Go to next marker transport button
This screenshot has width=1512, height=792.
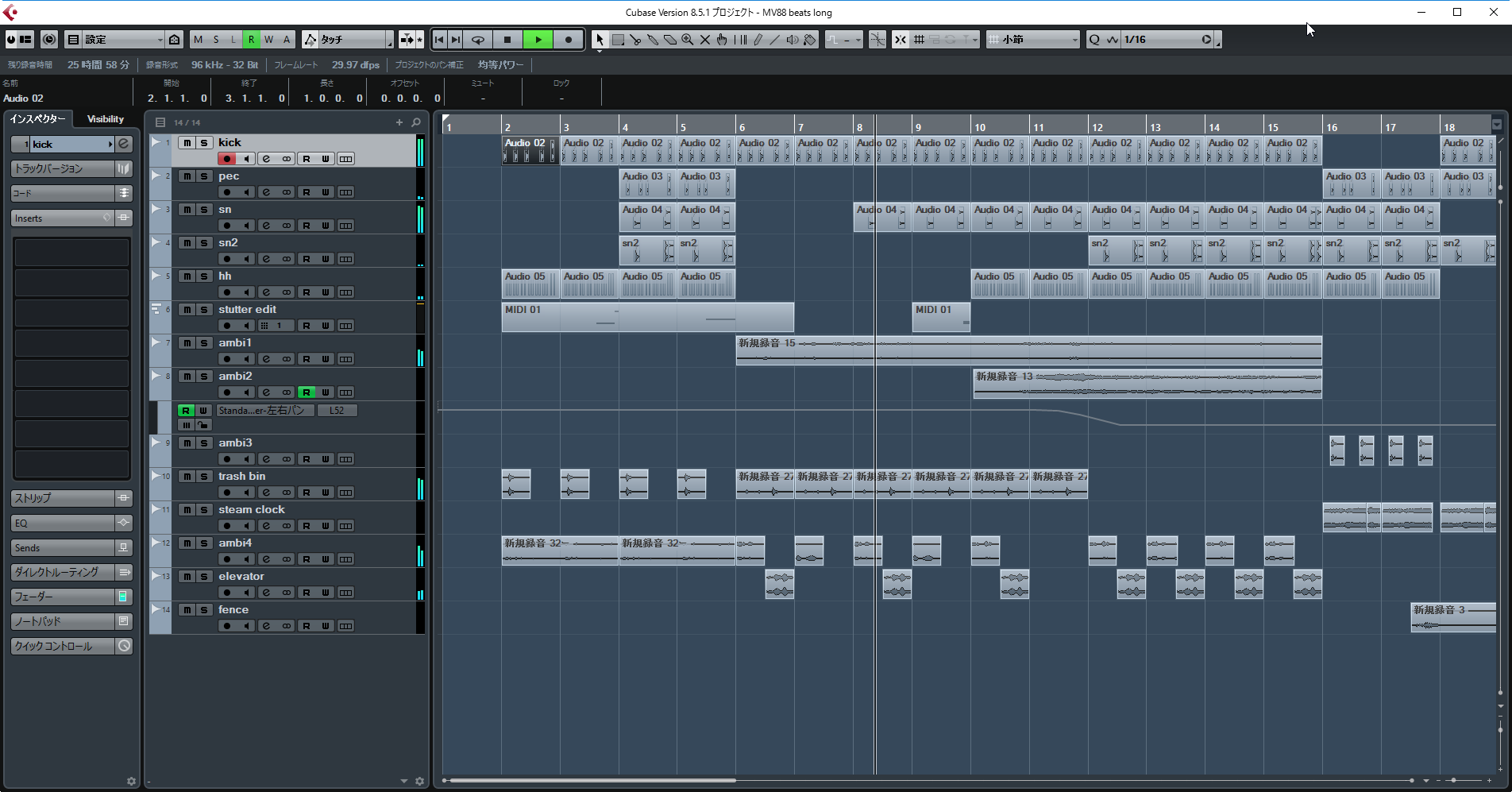[456, 40]
